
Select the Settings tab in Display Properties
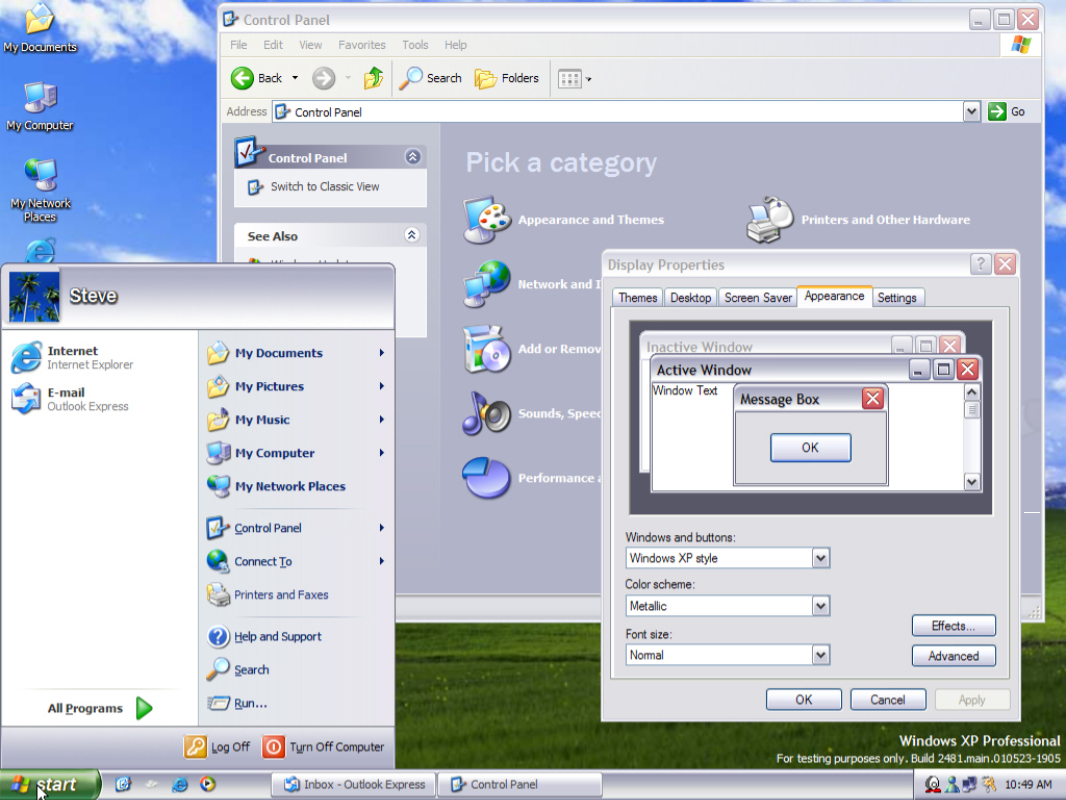point(897,298)
